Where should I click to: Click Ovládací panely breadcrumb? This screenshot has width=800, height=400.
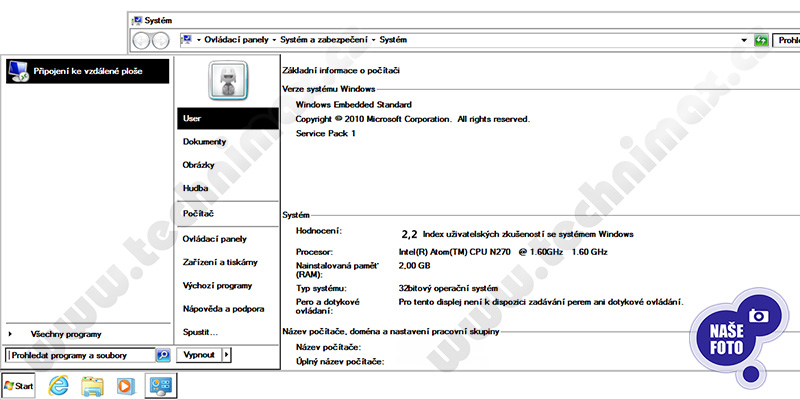[x=236, y=40]
